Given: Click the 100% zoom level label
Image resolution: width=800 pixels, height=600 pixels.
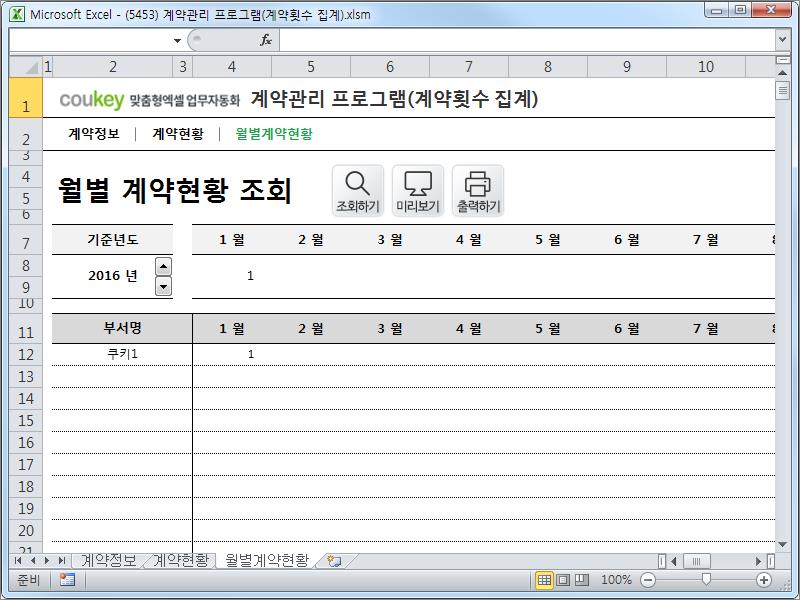Looking at the screenshot, I should [x=616, y=580].
